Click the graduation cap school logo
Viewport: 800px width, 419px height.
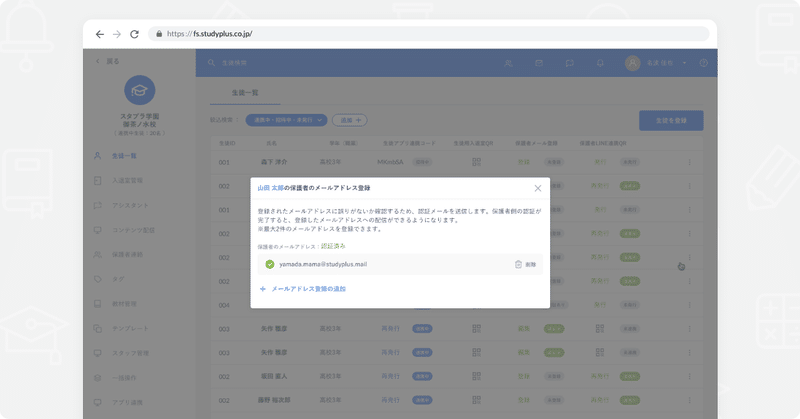139,90
